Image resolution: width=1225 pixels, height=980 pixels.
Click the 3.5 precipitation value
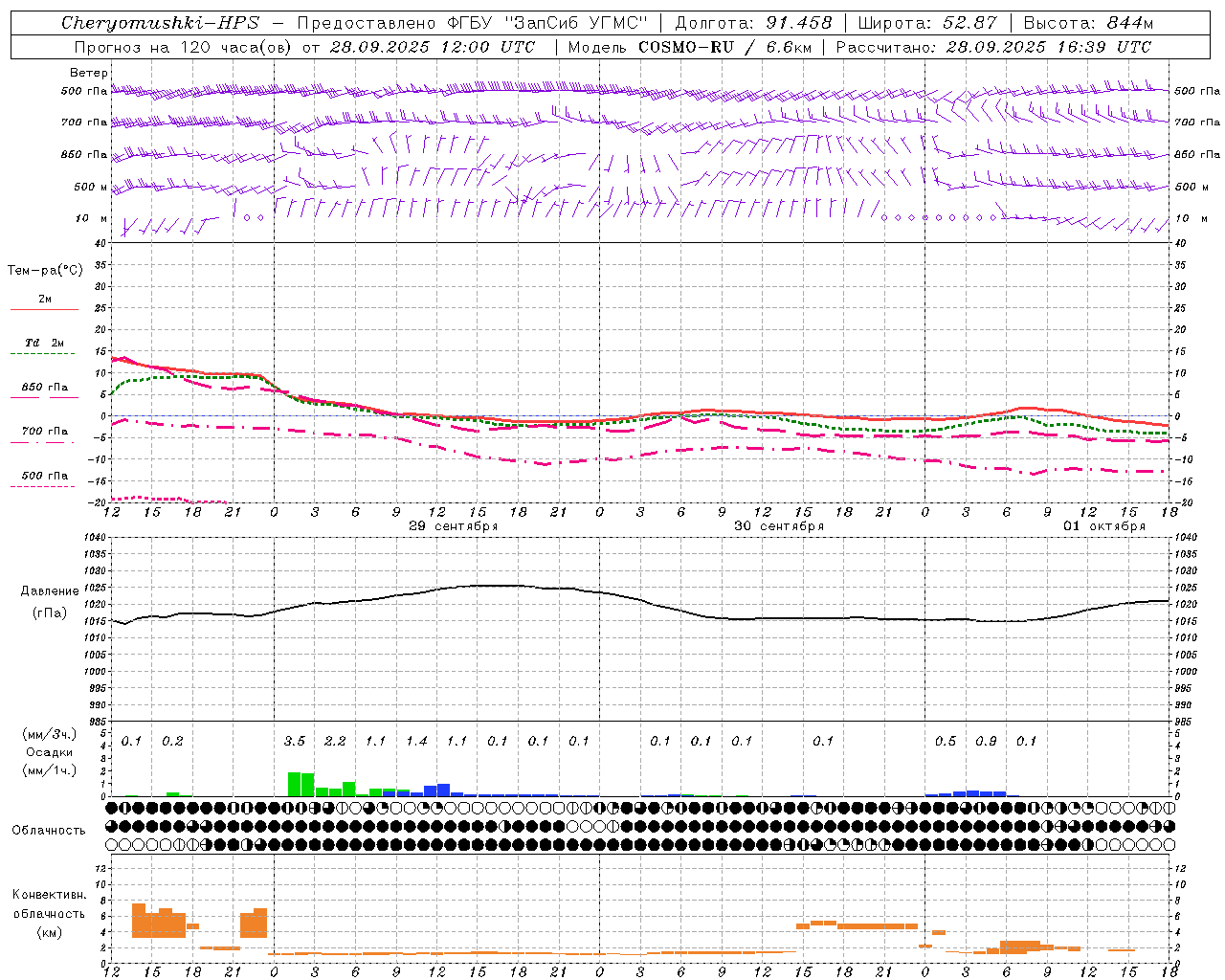(x=295, y=742)
